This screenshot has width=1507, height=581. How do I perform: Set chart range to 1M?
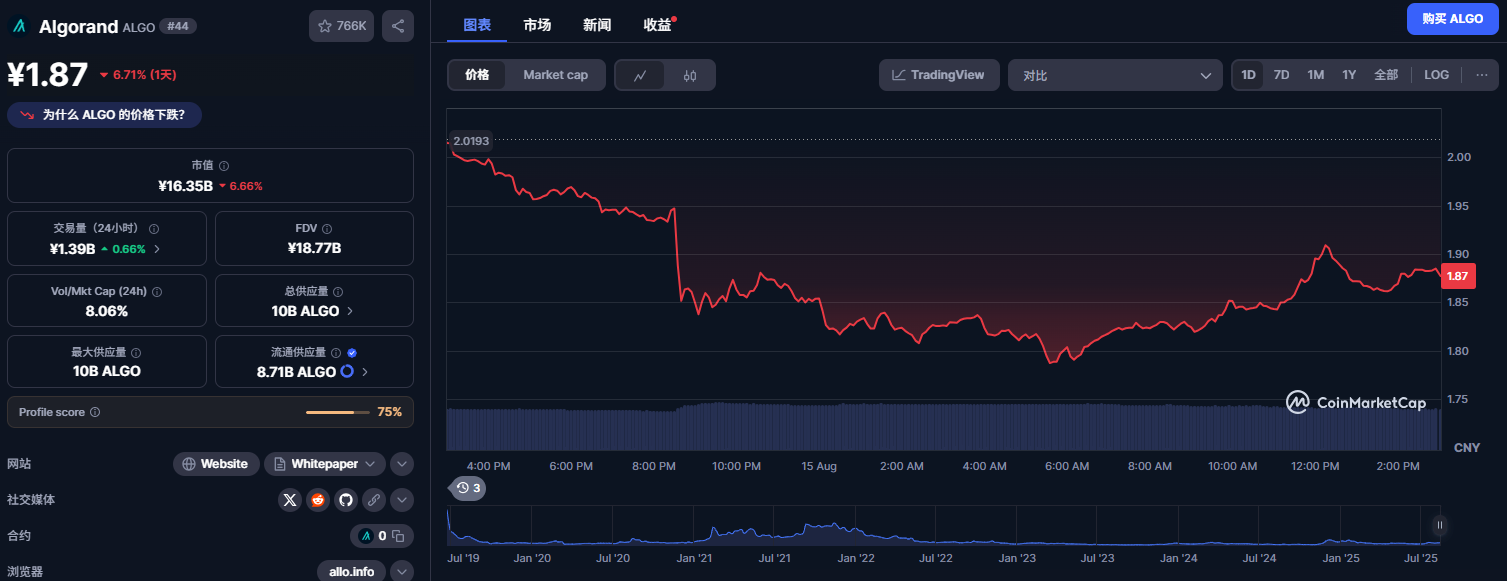click(x=1316, y=75)
